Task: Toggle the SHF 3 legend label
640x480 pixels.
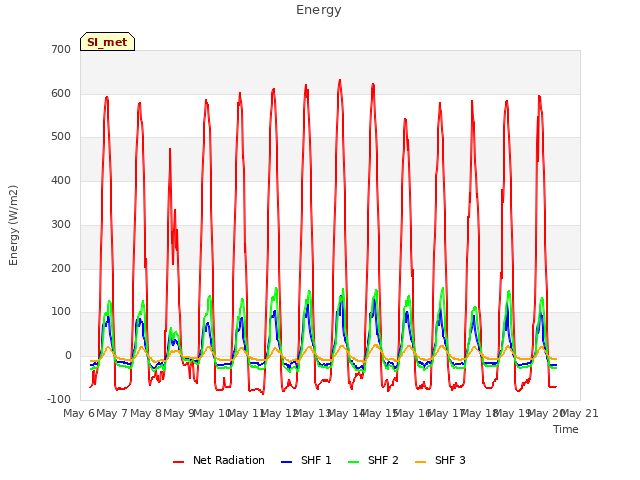Action: (450, 460)
